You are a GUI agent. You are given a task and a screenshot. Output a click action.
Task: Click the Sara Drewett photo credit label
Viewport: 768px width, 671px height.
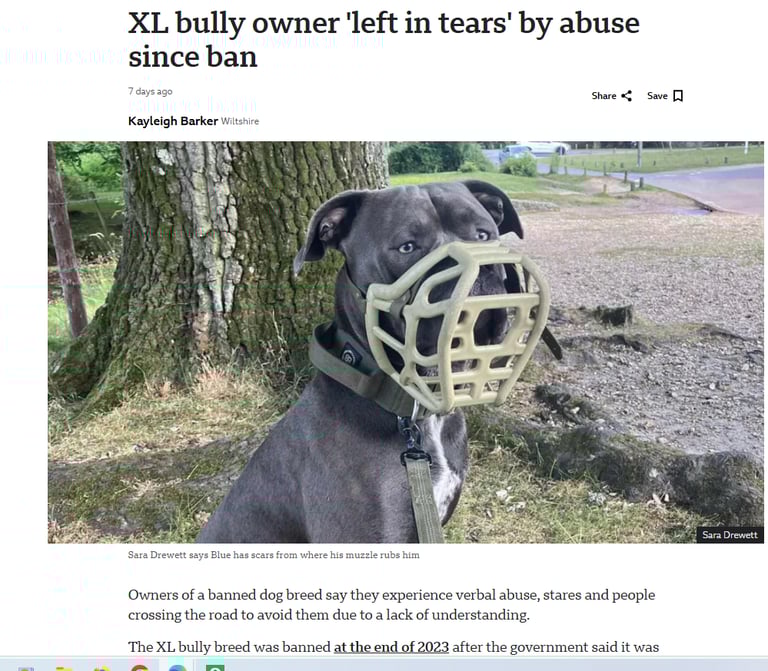(730, 535)
